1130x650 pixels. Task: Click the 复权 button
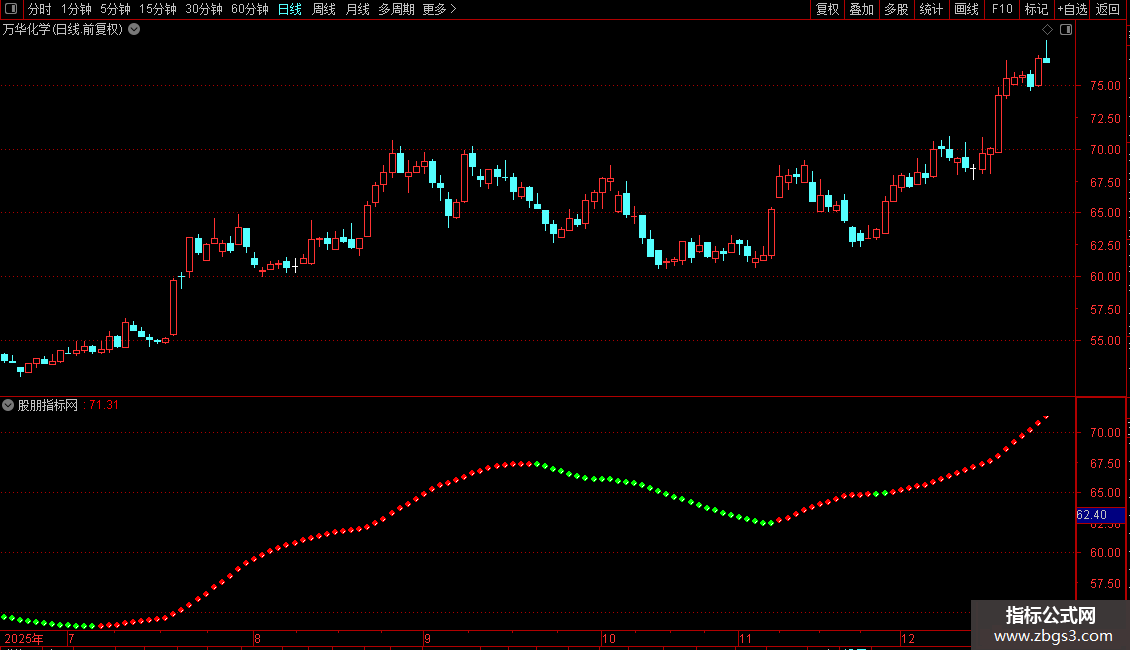tap(827, 9)
